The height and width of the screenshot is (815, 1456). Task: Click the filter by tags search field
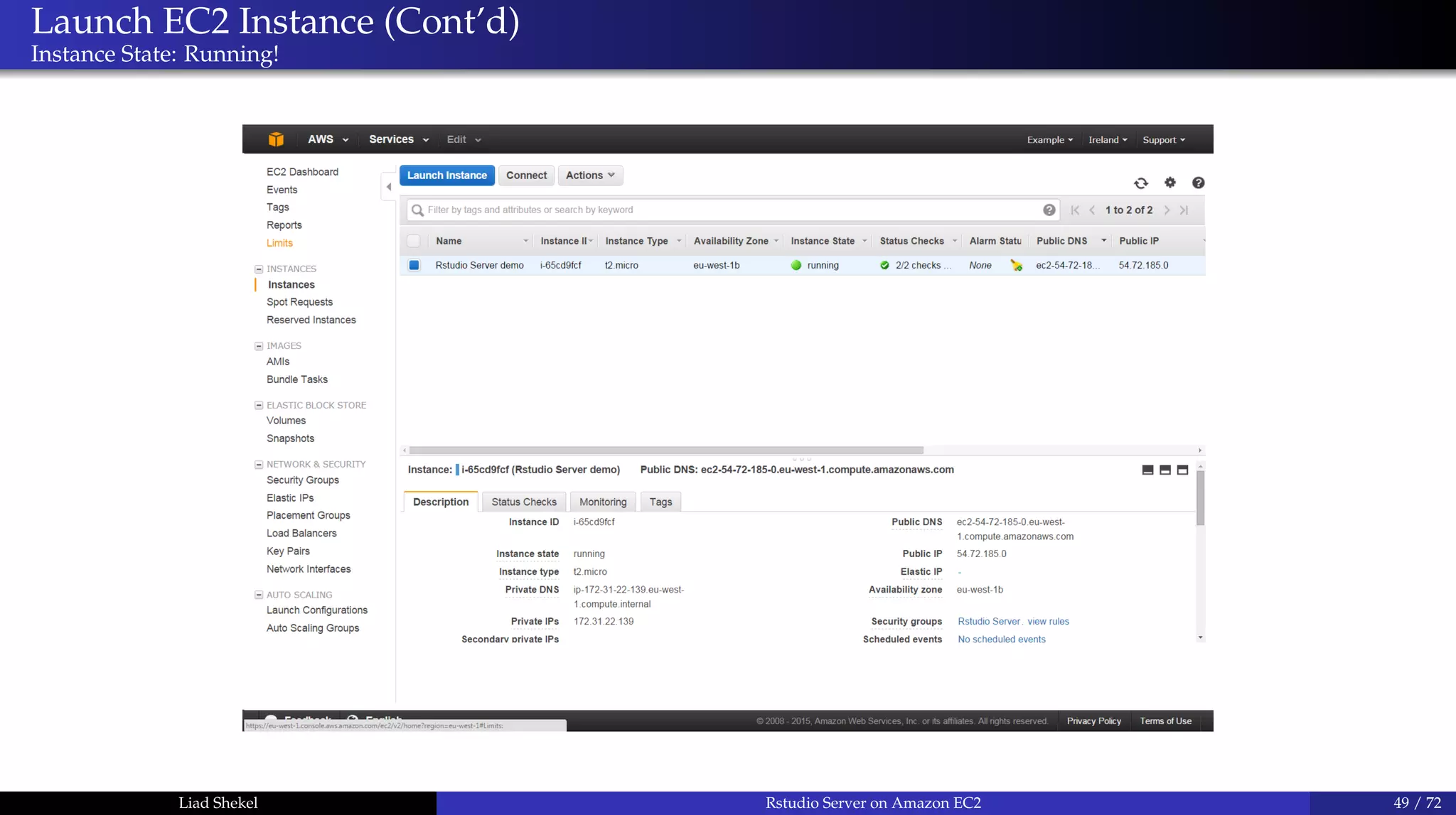(732, 210)
